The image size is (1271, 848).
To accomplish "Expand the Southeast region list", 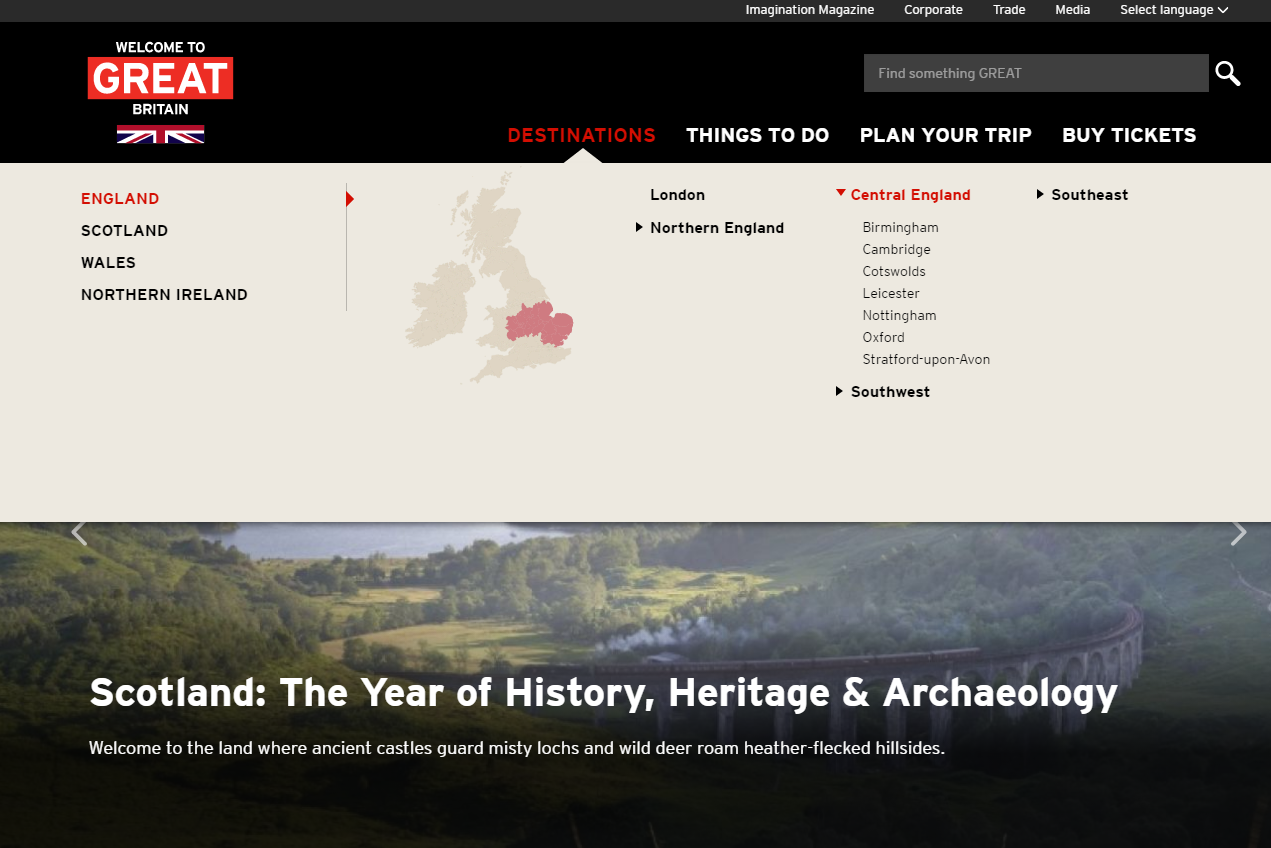I will (1088, 195).
